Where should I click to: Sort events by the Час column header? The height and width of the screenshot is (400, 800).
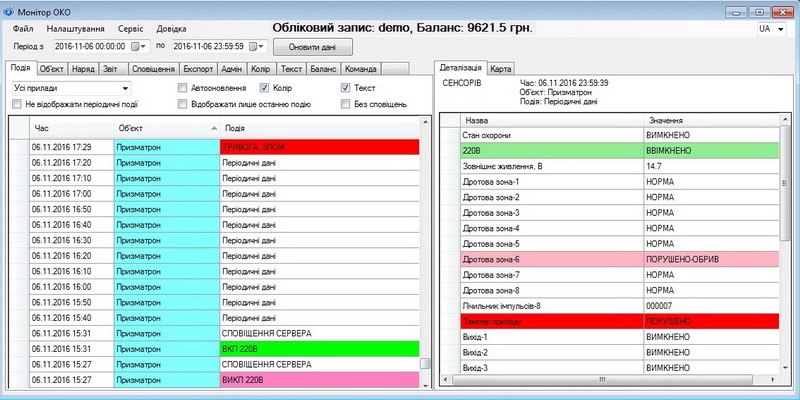[x=72, y=129]
